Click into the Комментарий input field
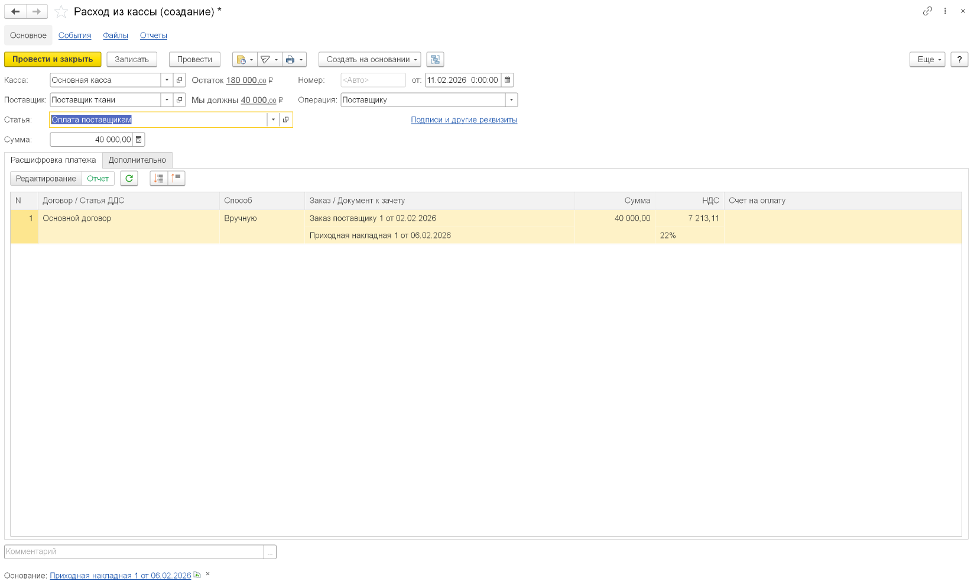Screen dimensions: 974x585 pyautogui.click(x=133, y=551)
